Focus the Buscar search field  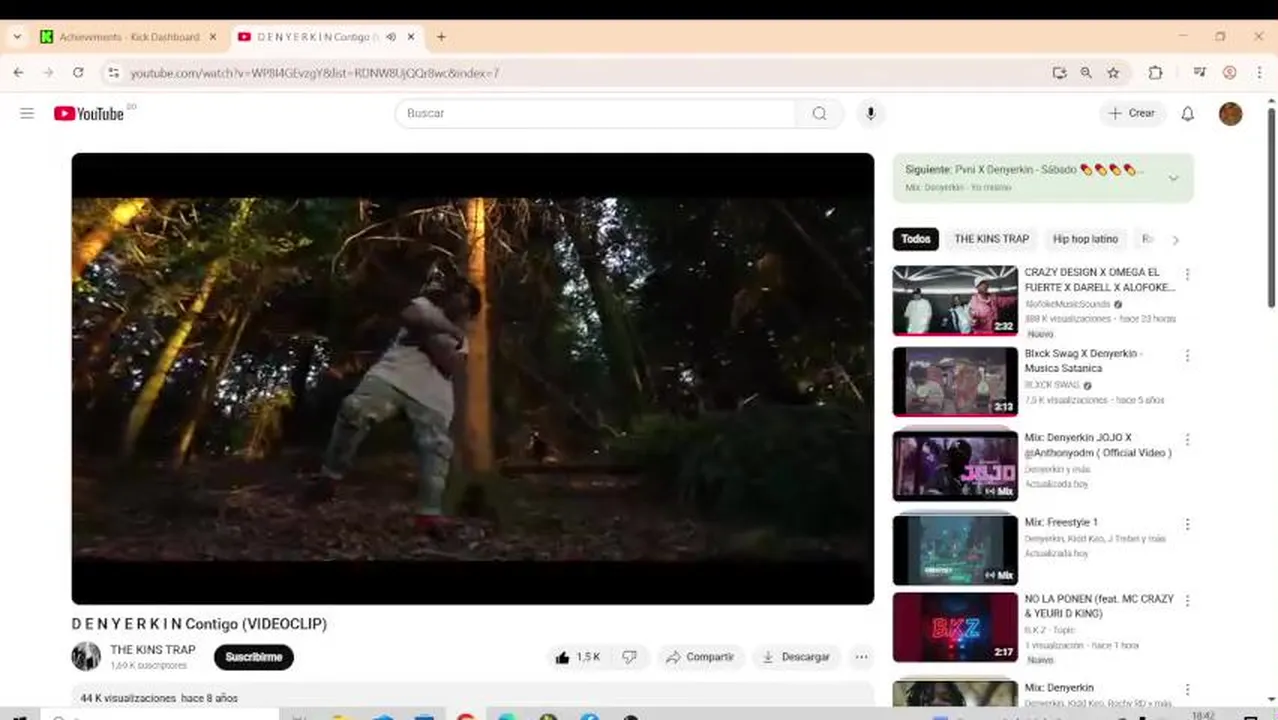(596, 113)
